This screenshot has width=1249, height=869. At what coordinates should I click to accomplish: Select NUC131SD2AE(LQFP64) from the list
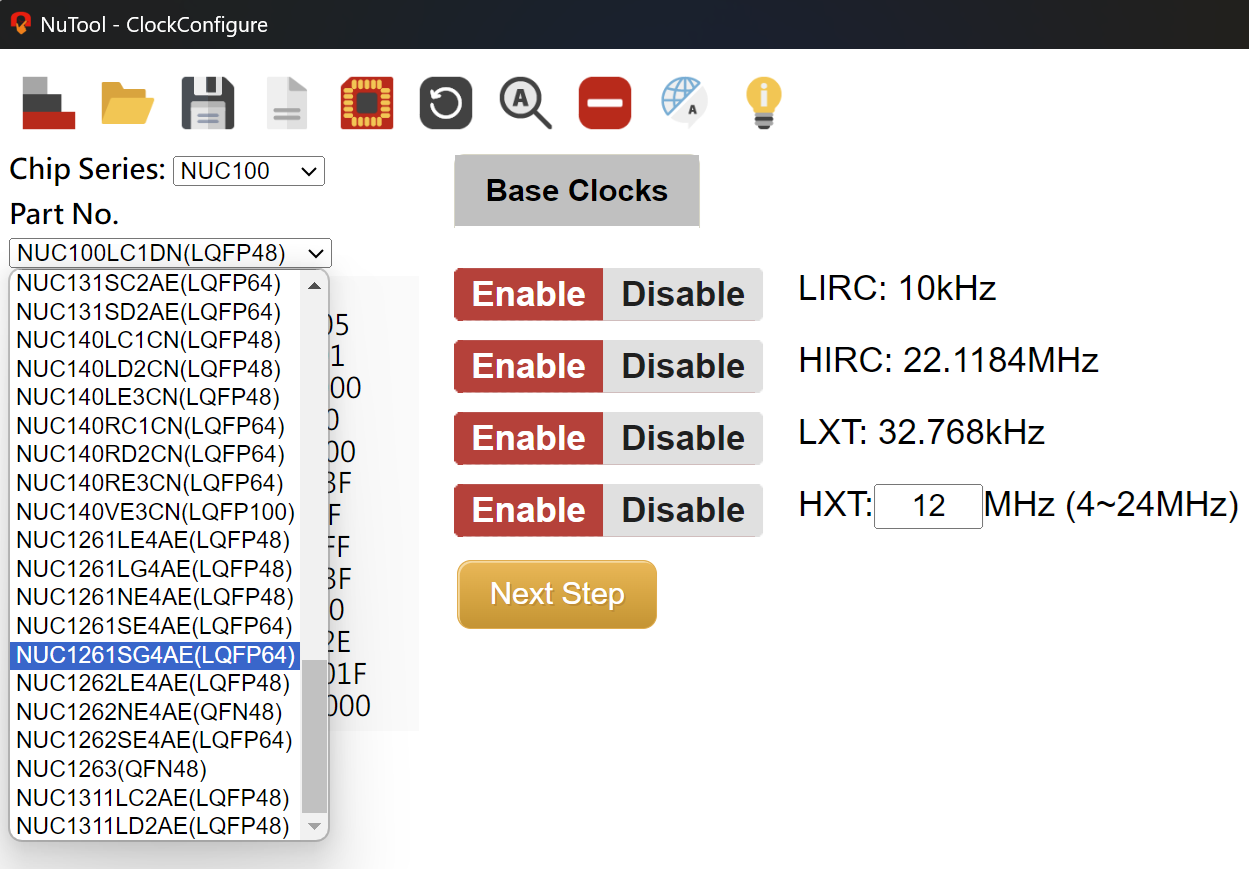coord(155,311)
